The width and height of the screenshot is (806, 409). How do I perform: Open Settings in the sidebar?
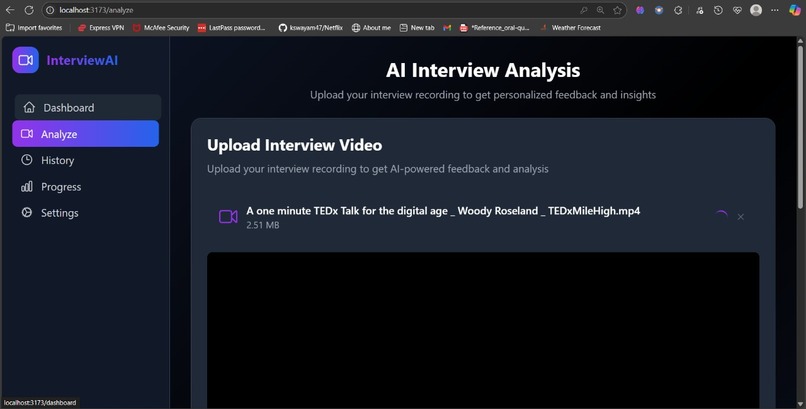pos(85,213)
